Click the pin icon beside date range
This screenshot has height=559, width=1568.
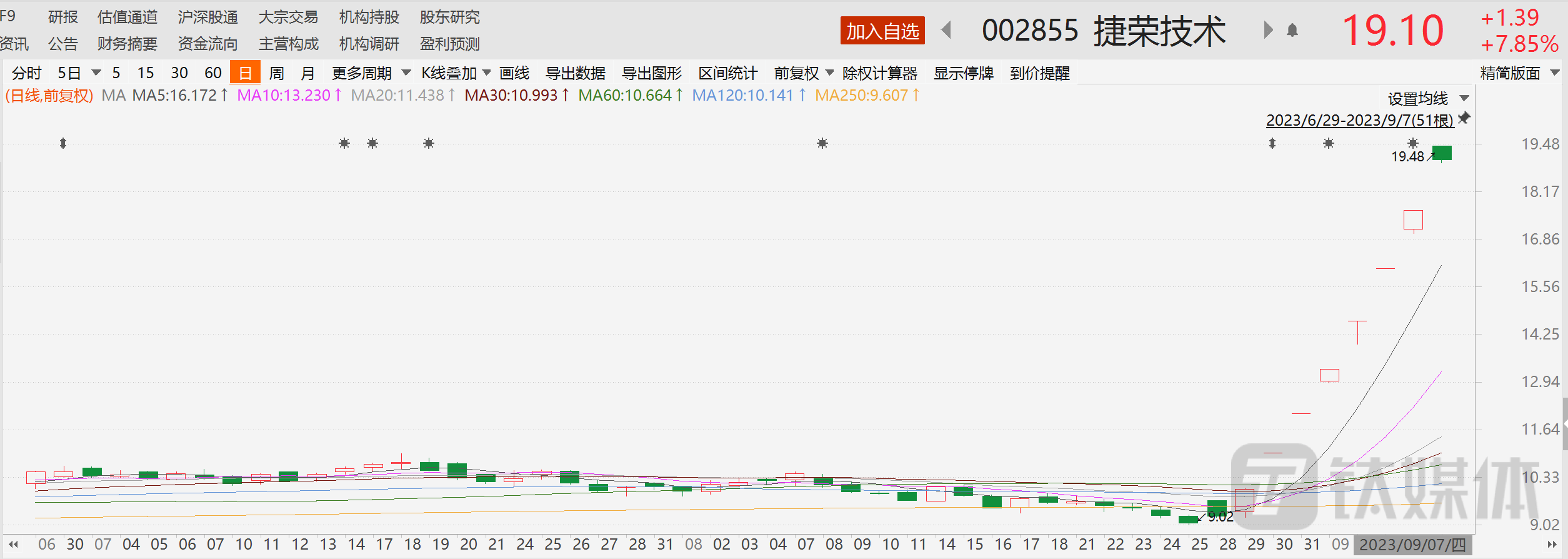click(x=1464, y=118)
